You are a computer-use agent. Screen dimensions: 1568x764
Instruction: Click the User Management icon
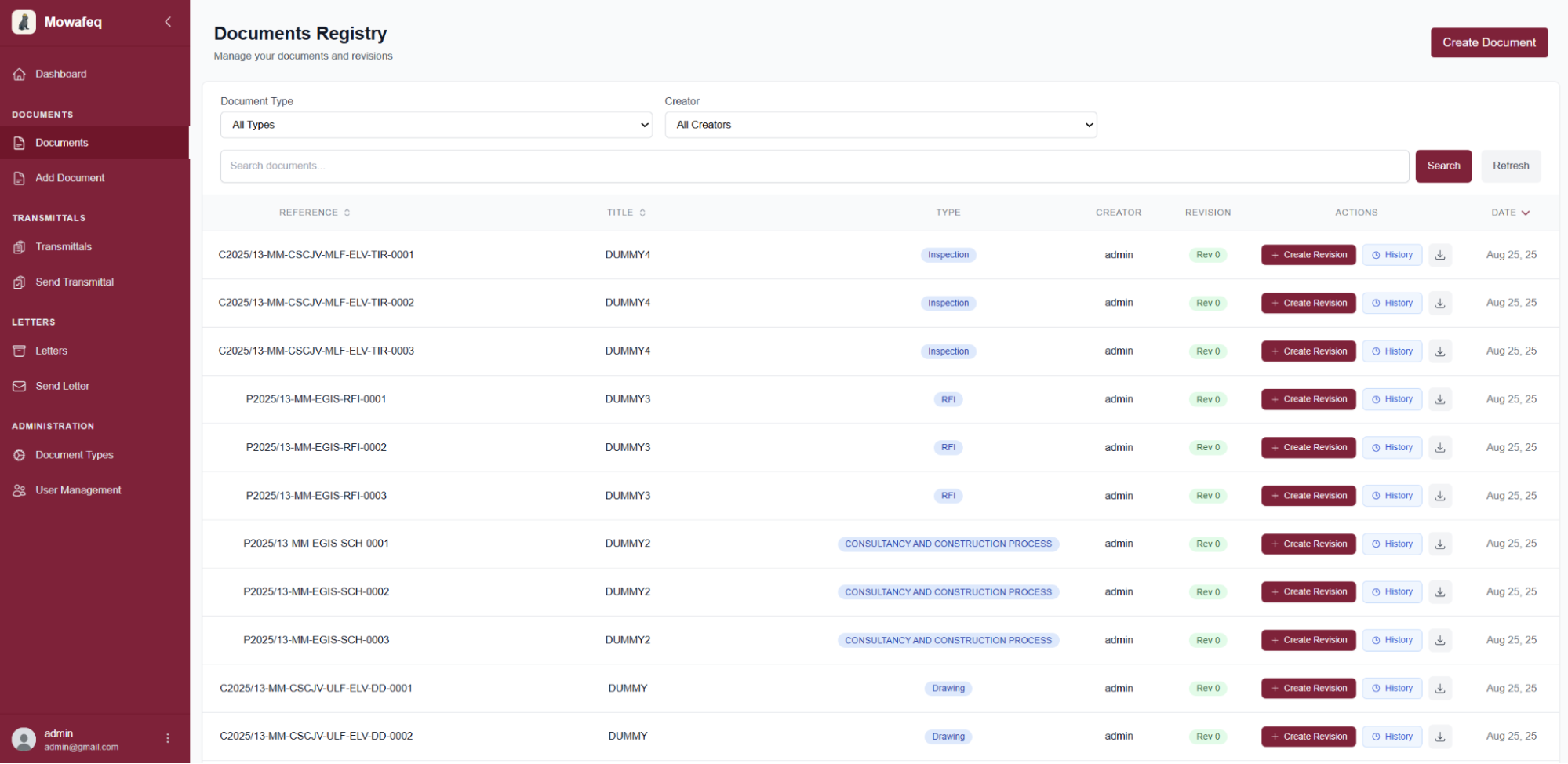(x=19, y=489)
